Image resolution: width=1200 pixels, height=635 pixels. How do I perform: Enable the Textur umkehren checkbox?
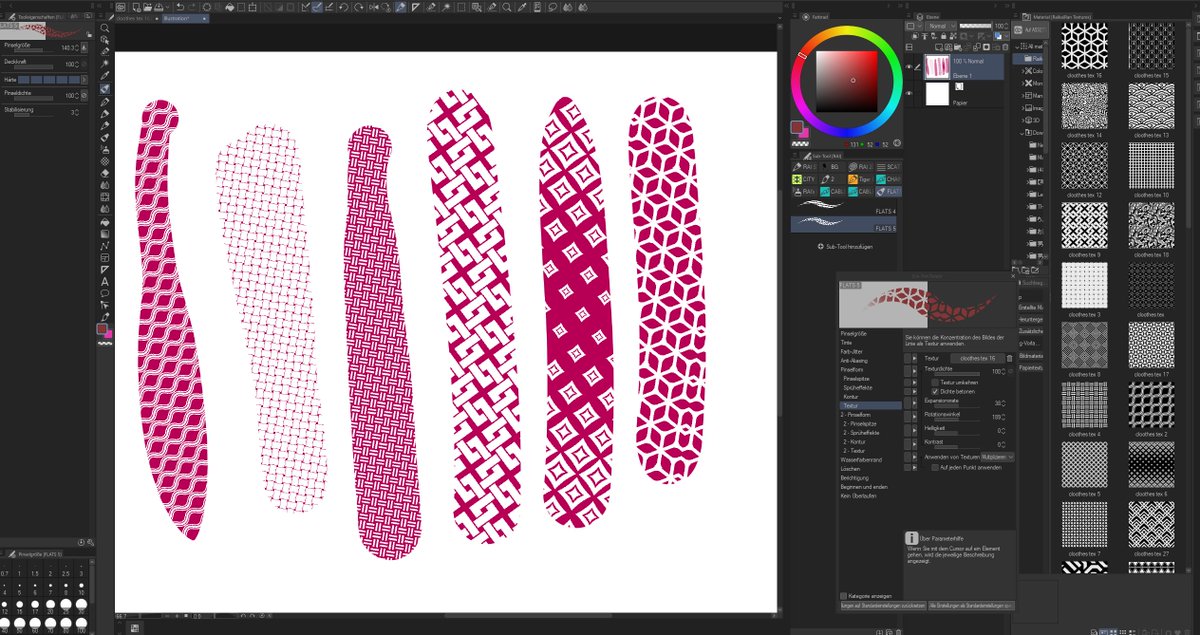pos(935,382)
